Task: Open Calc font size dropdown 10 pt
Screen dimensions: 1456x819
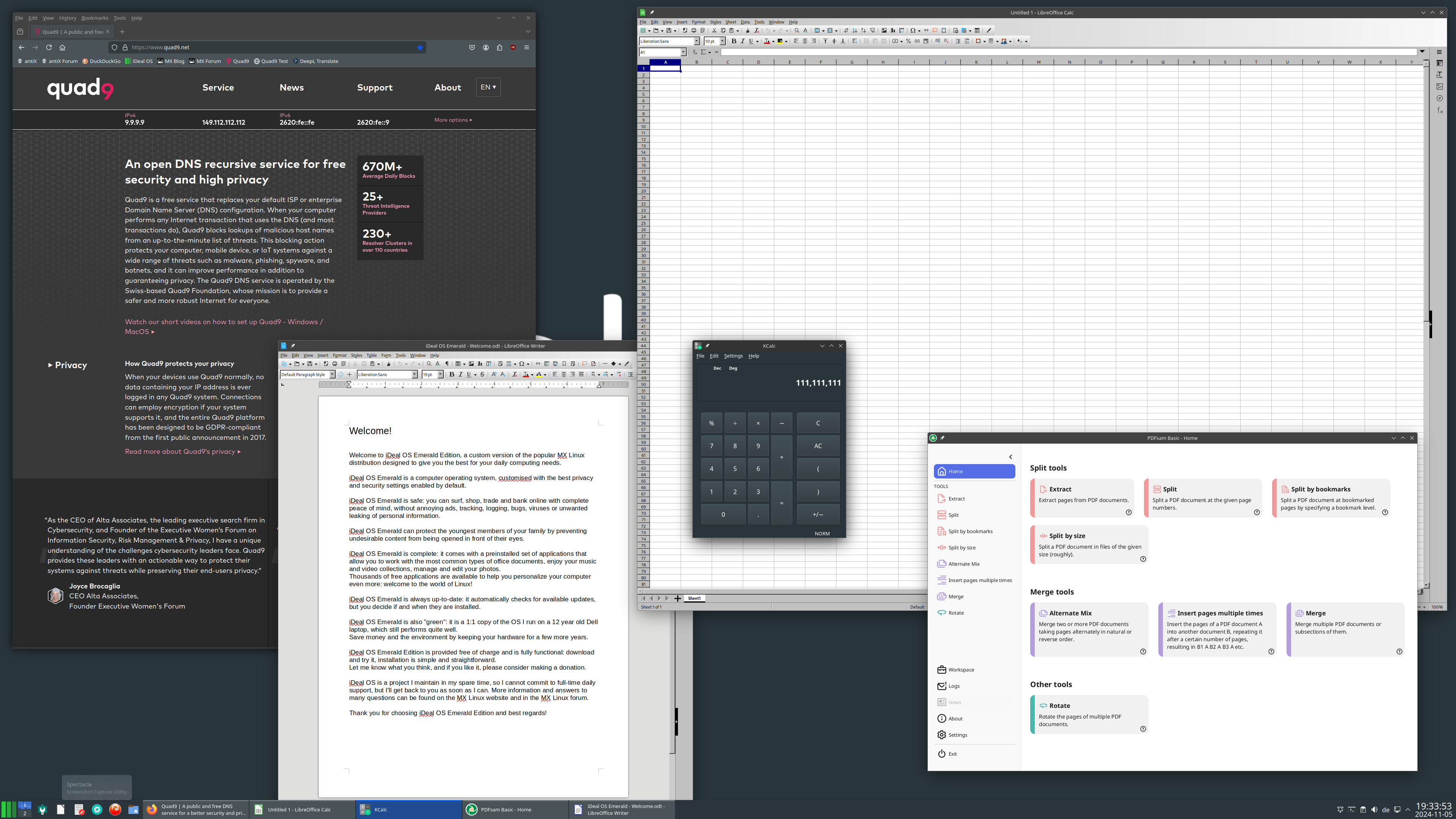Action: point(722,41)
